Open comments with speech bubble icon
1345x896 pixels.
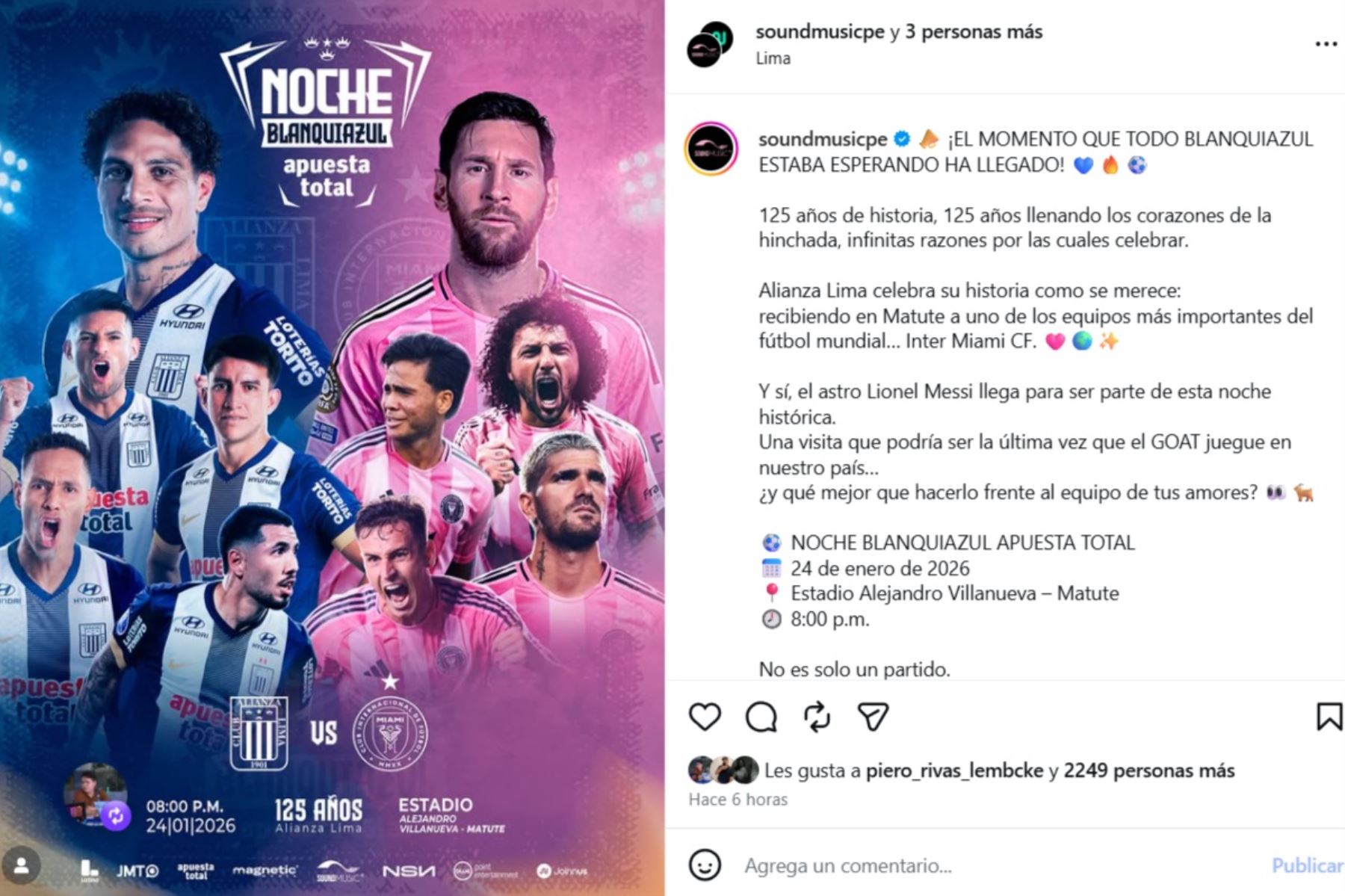pyautogui.click(x=761, y=717)
